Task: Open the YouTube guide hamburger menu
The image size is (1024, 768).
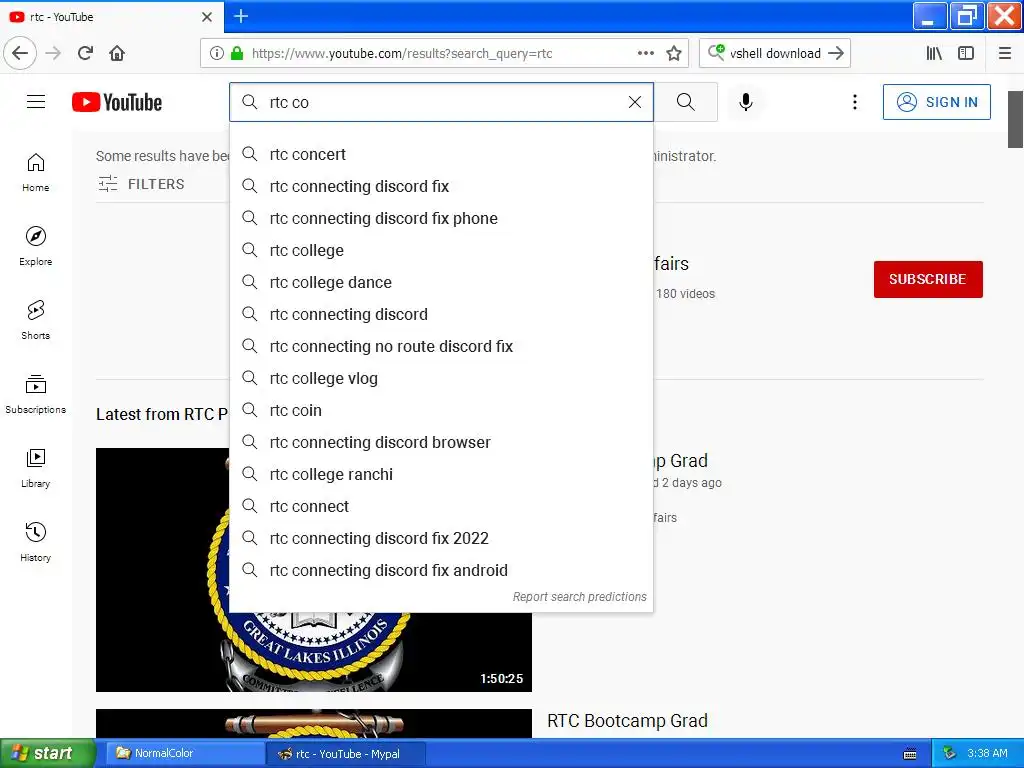Action: (x=36, y=102)
